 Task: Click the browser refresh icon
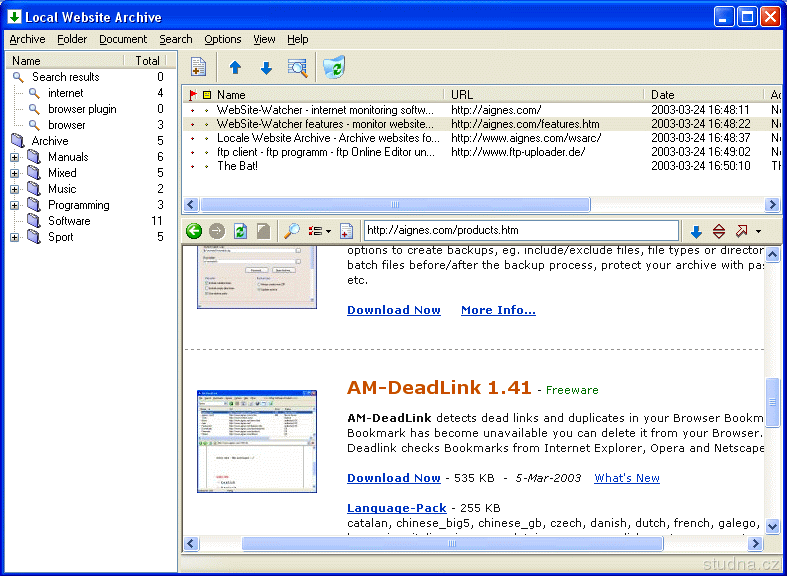pyautogui.click(x=240, y=231)
